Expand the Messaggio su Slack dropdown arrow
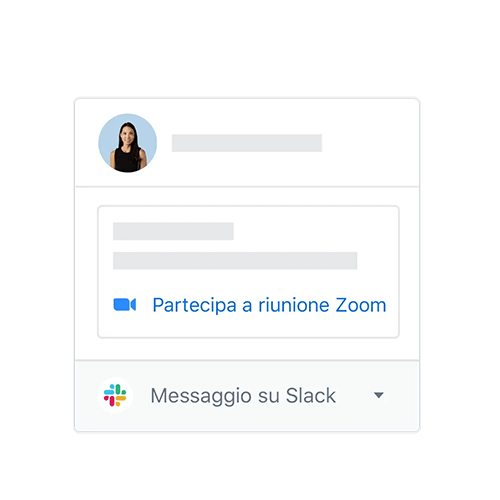 (379, 395)
